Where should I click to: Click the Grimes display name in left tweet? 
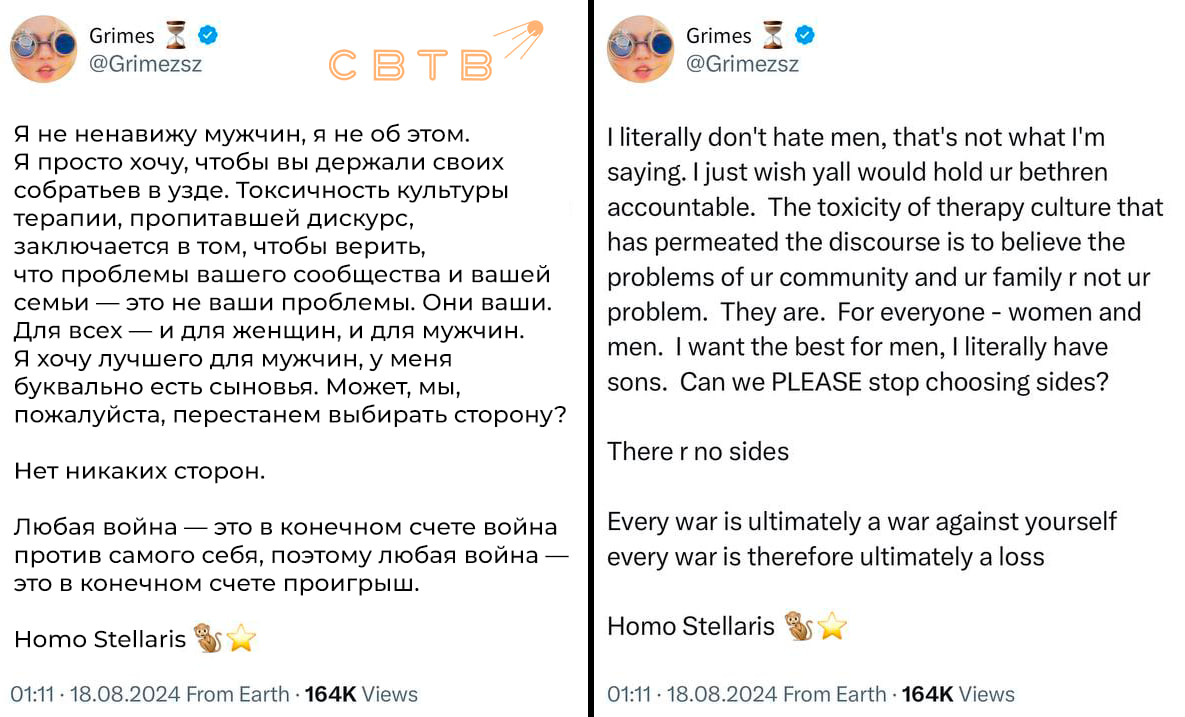pos(122,36)
